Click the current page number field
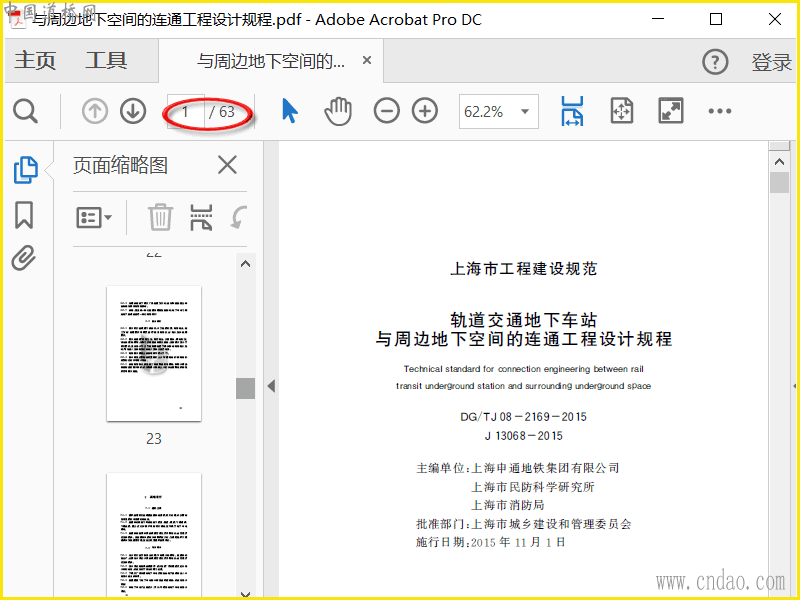Image resolution: width=800 pixels, height=600 pixels. point(186,112)
